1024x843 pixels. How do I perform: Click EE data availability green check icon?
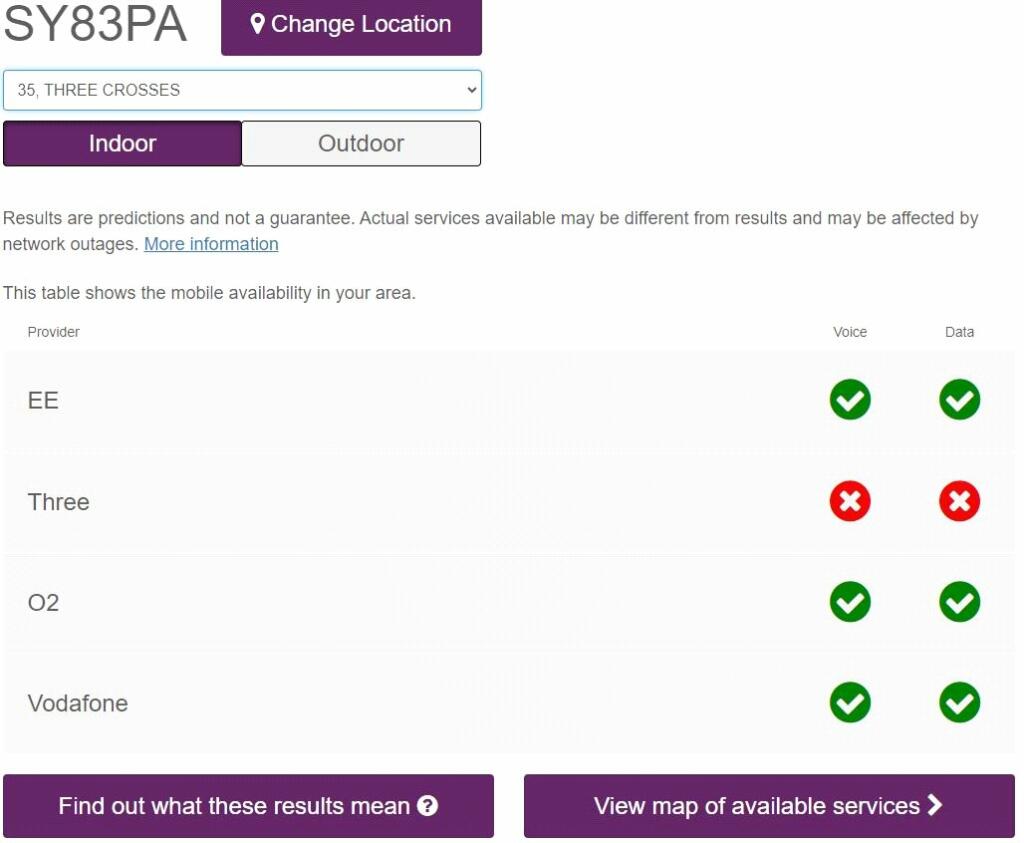coord(959,400)
